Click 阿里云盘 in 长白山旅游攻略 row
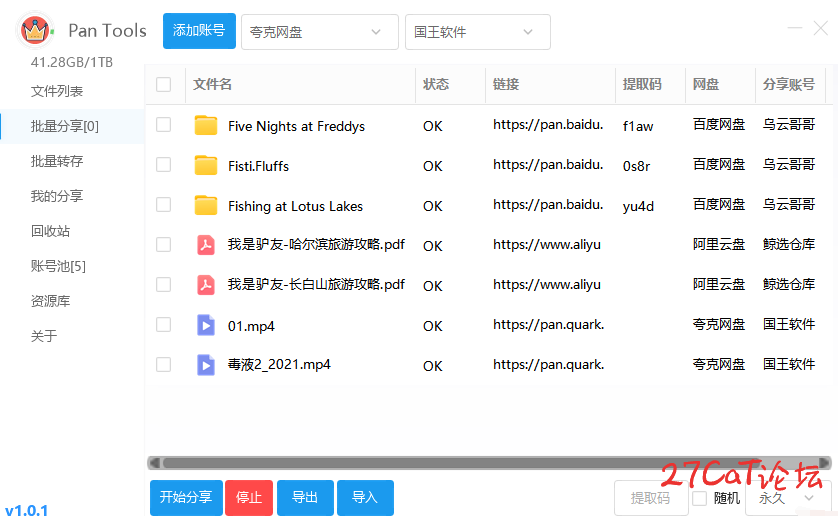 point(719,284)
